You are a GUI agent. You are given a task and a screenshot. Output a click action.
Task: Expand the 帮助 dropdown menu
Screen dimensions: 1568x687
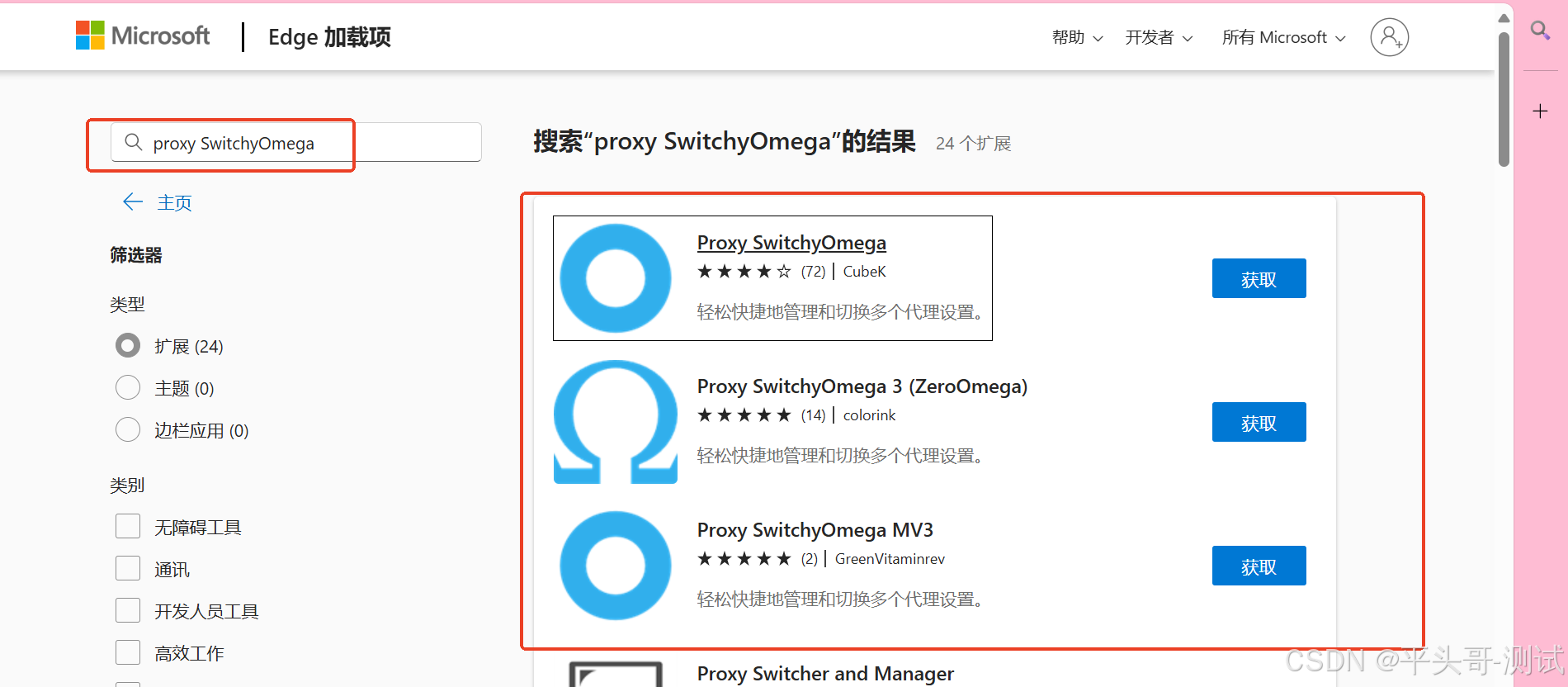1077,37
